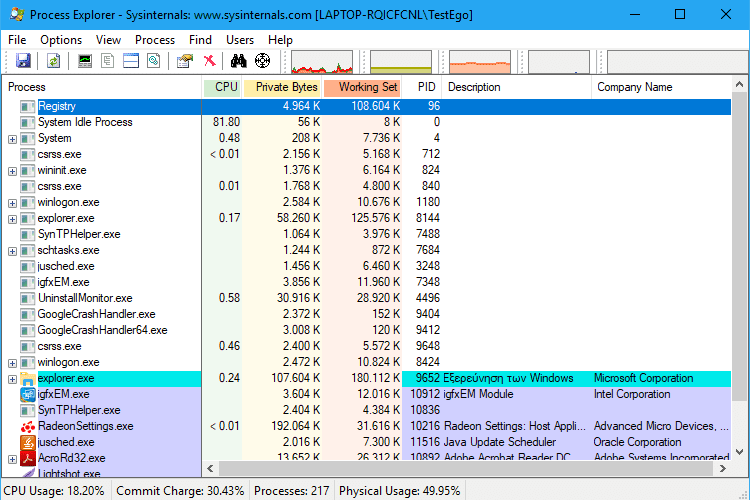The height and width of the screenshot is (500, 750).
Task: Click the Process Explorer icon in title bar
Action: point(17,14)
